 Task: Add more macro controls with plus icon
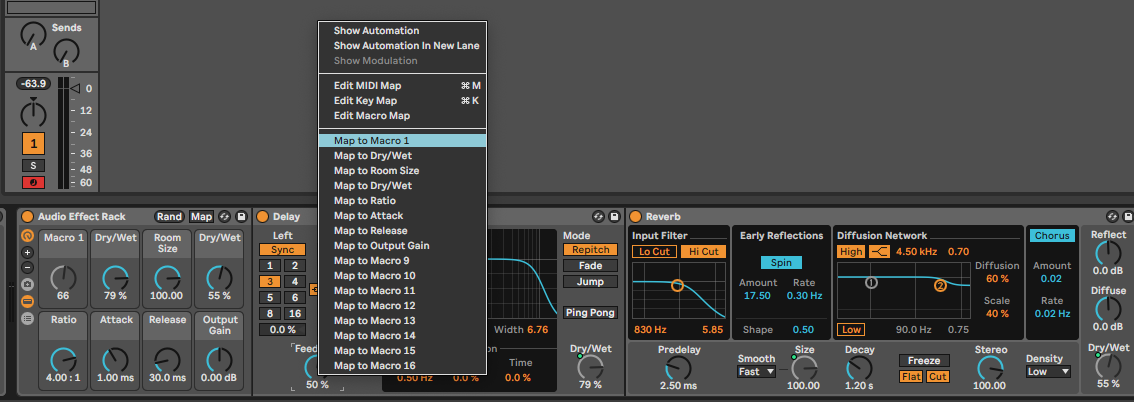(x=27, y=252)
